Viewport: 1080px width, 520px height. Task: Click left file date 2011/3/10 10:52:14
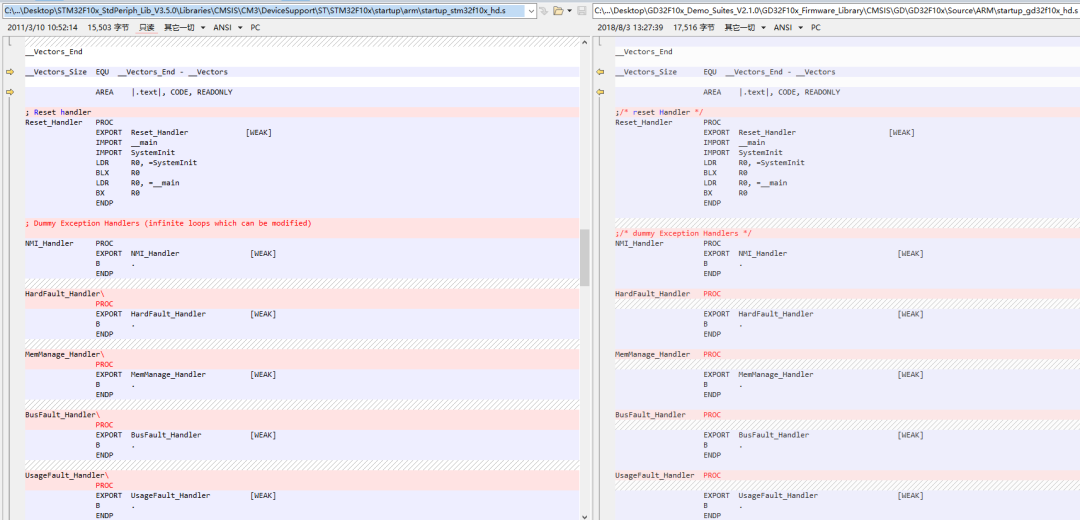click(43, 28)
